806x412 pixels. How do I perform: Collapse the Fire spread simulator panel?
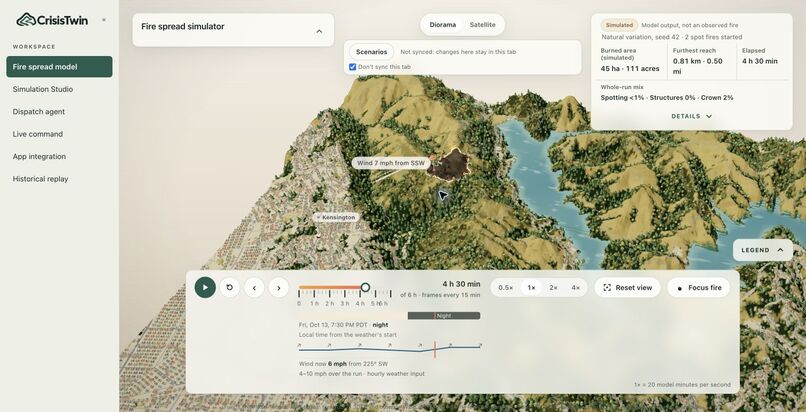click(x=319, y=31)
